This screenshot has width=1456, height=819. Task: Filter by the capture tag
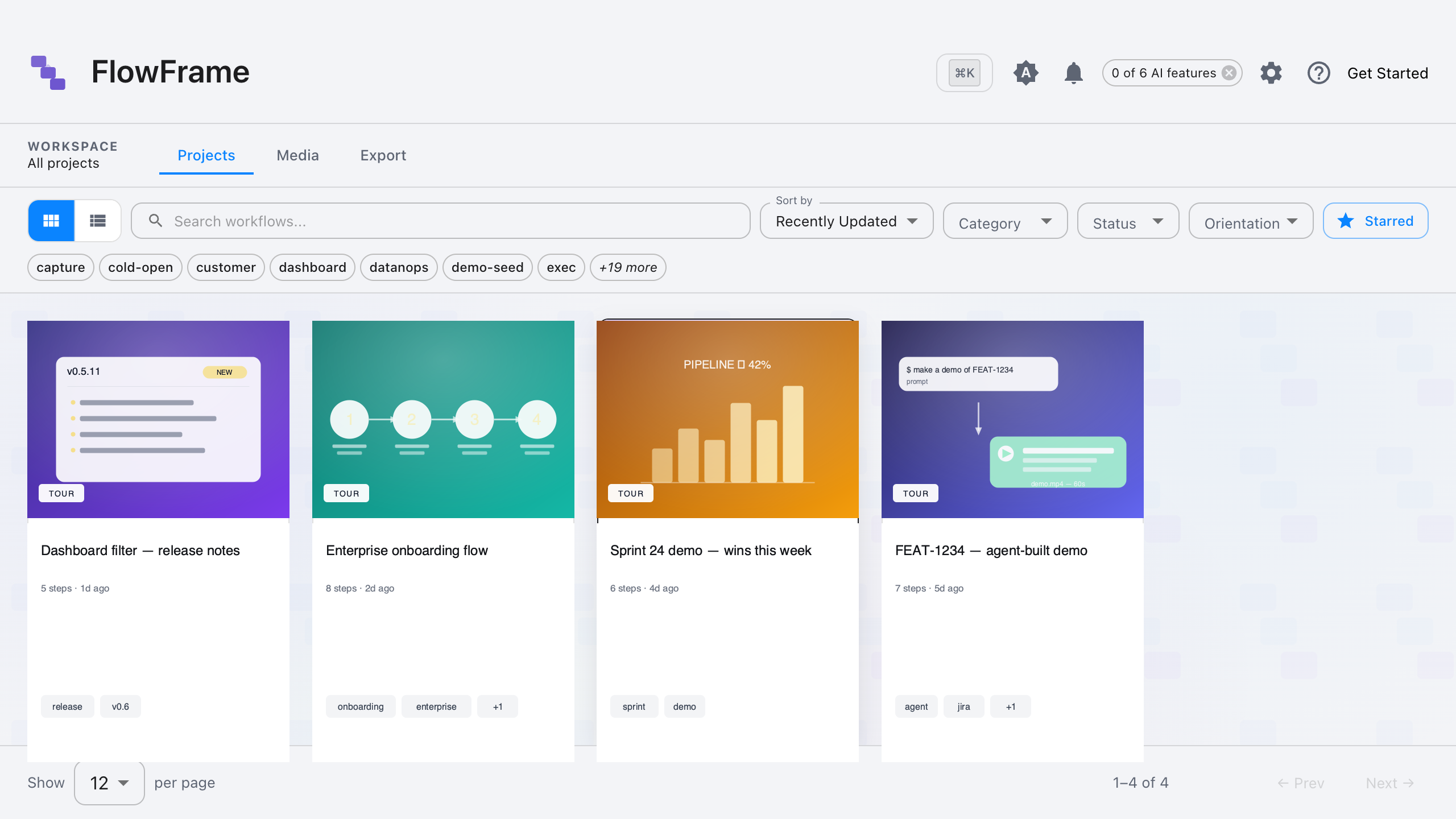(60, 267)
